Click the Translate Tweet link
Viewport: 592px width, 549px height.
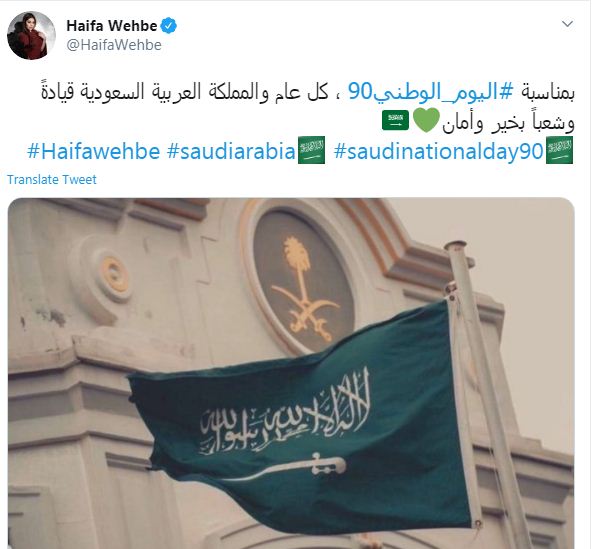[52, 179]
